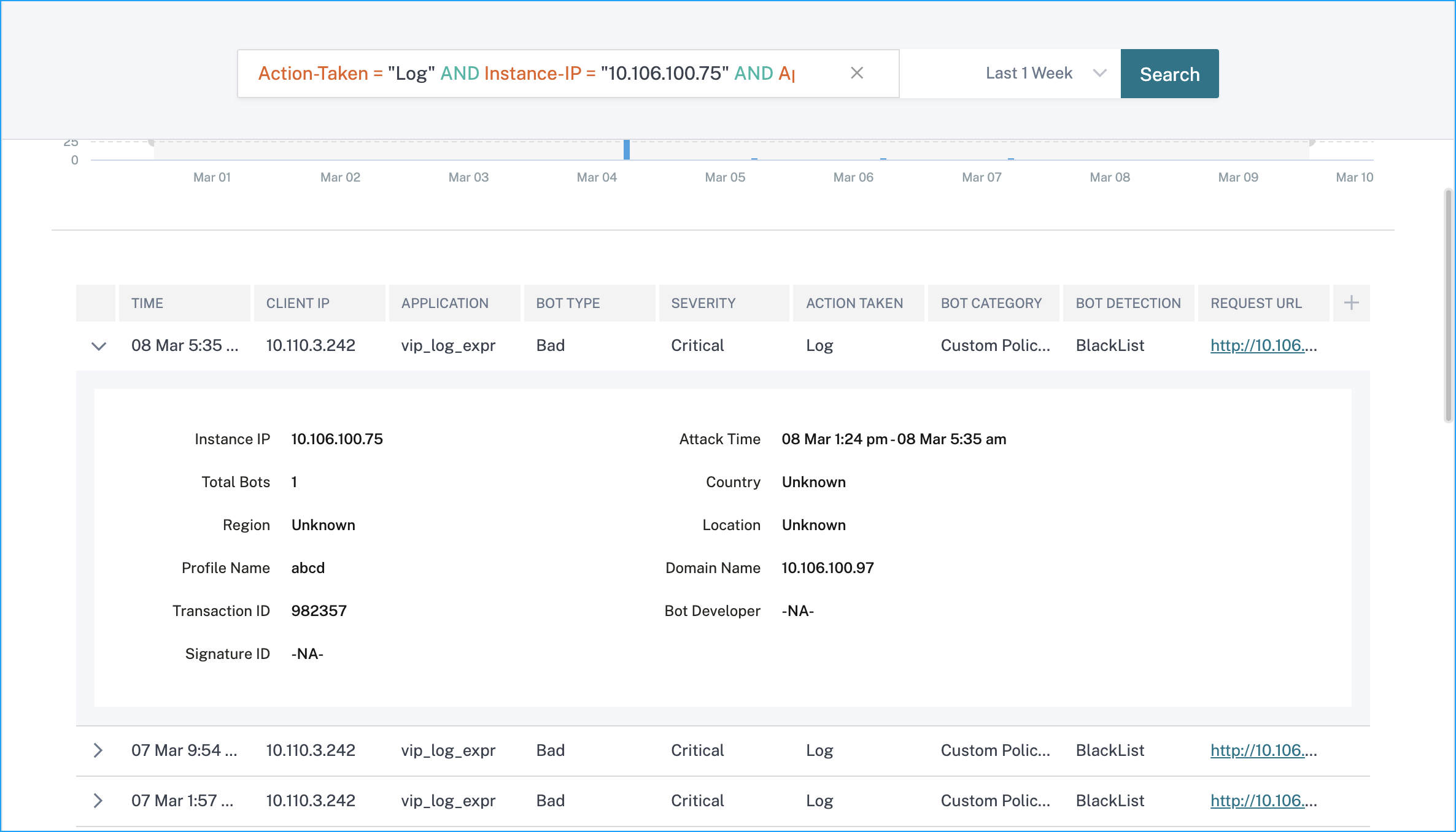Select the Mar 04 bar in timeline chart
1456x832 pixels.
627,150
